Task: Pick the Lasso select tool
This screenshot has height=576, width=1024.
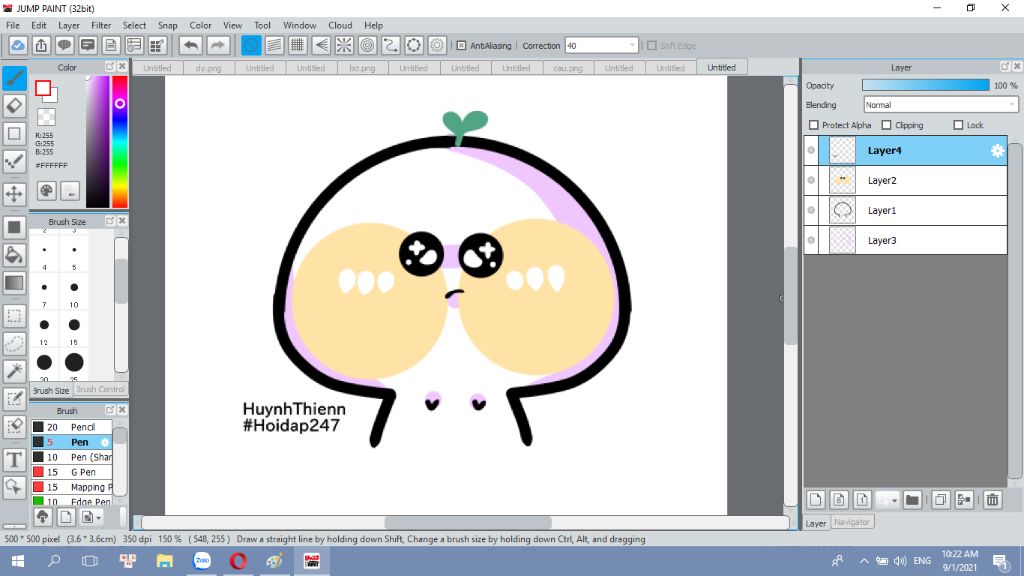Action: (x=14, y=344)
